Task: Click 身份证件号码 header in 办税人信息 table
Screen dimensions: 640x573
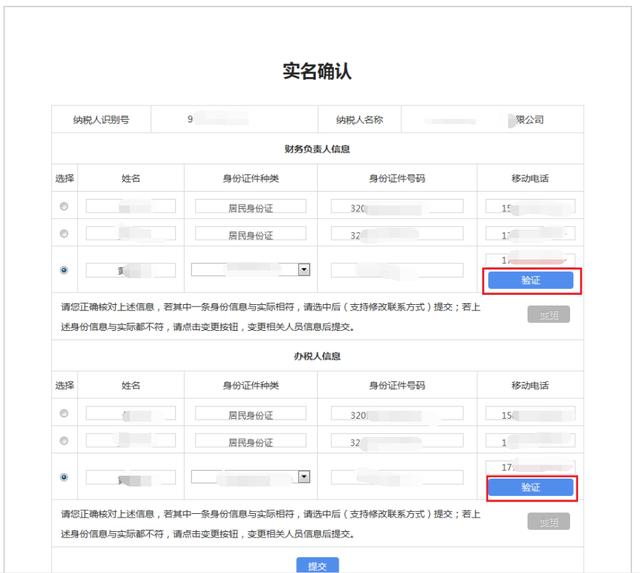Action: [397, 385]
